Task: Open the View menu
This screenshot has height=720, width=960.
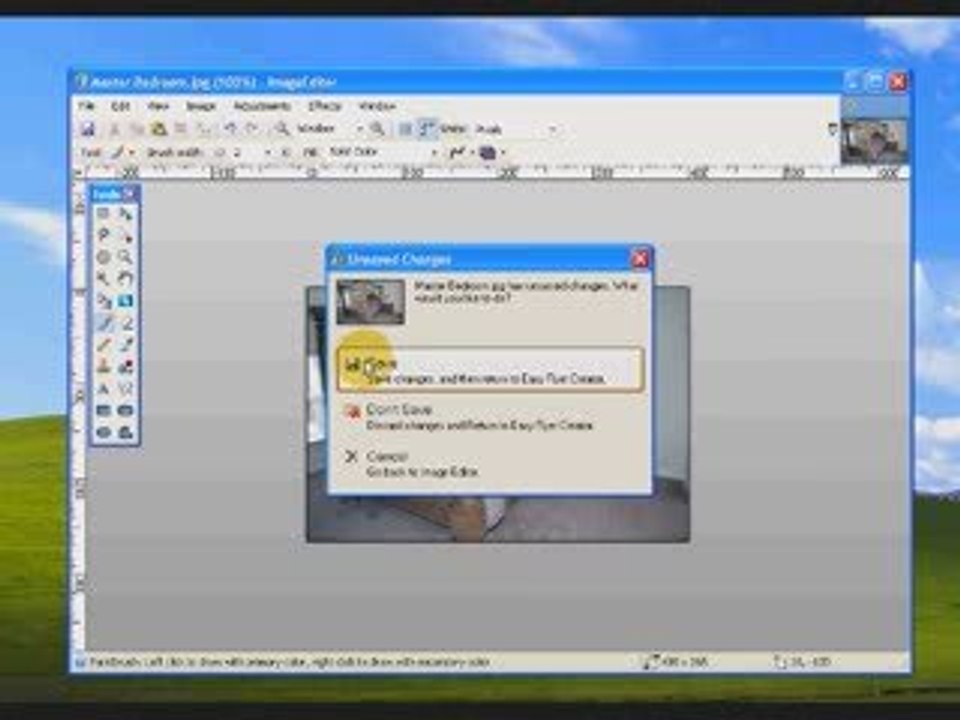Action: pos(158,106)
